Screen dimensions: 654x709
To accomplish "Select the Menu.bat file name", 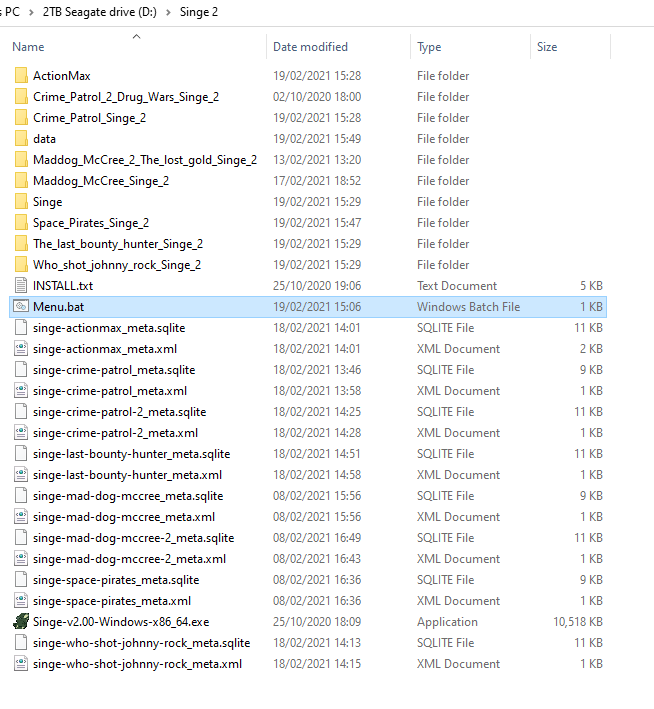I will click(x=58, y=307).
